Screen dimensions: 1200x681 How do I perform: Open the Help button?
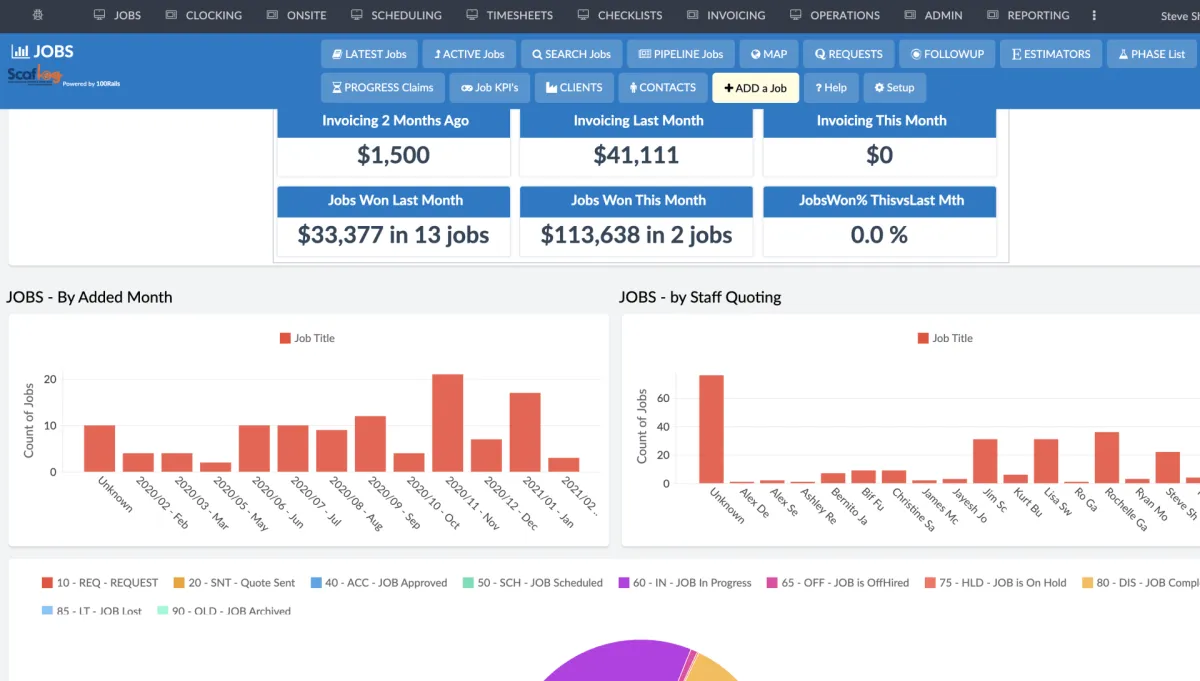point(830,88)
